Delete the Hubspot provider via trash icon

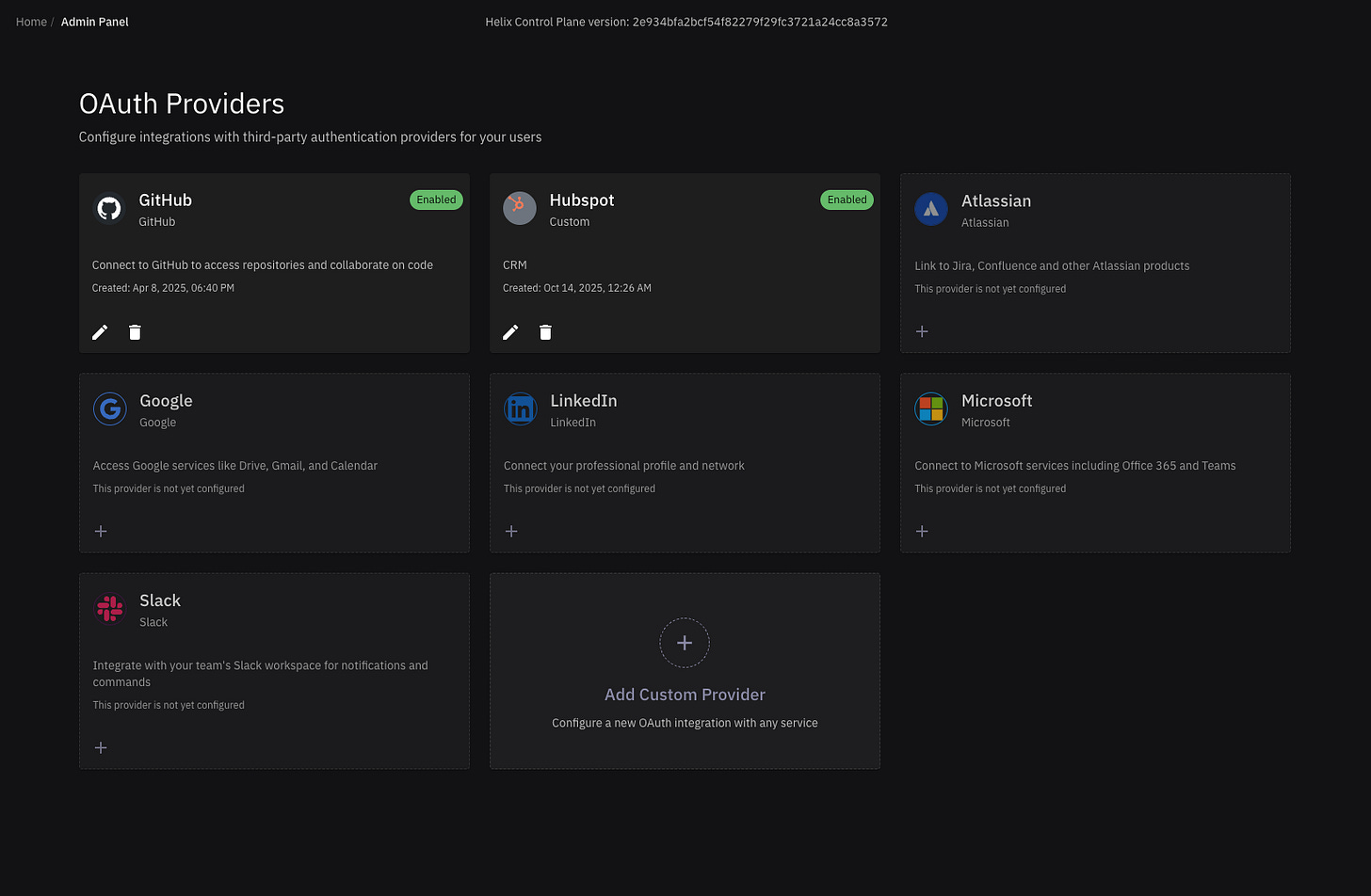tap(545, 332)
